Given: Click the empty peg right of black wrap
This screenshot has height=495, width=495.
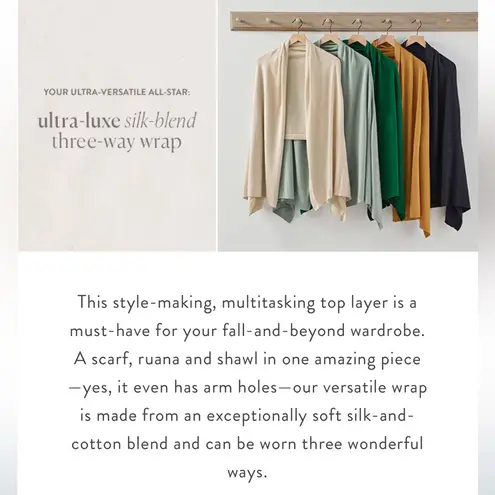Looking at the screenshot, I should click(x=448, y=21).
